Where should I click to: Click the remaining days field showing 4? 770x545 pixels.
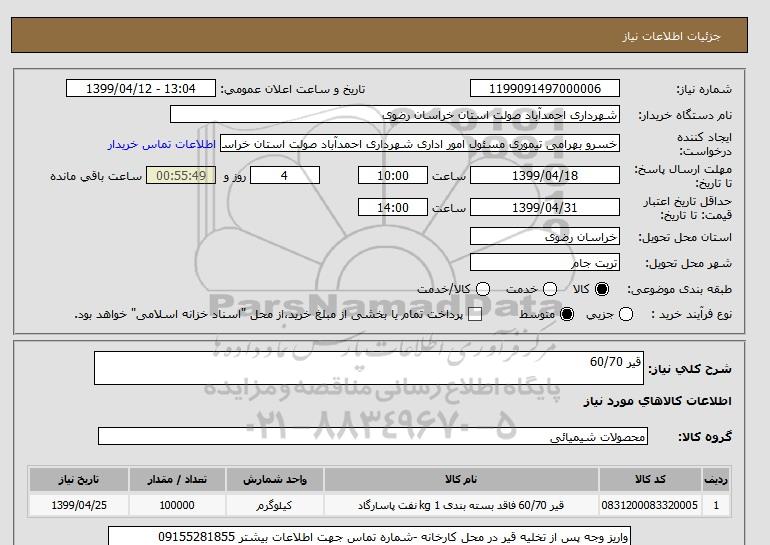pos(285,175)
